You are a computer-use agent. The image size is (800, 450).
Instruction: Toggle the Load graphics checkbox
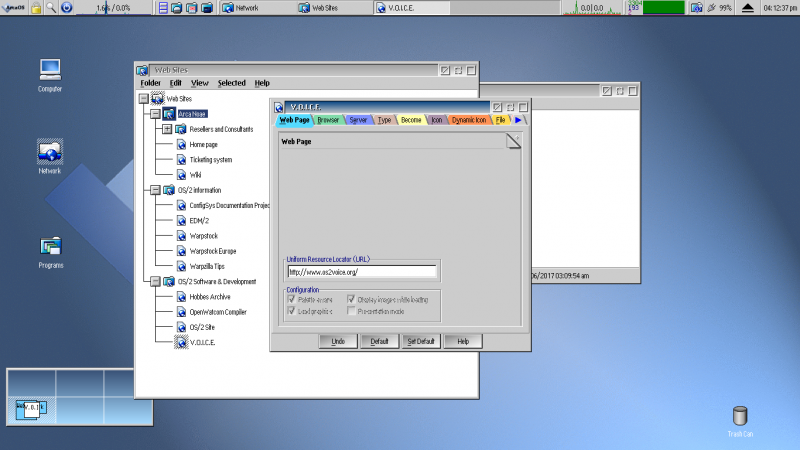[x=292, y=311]
